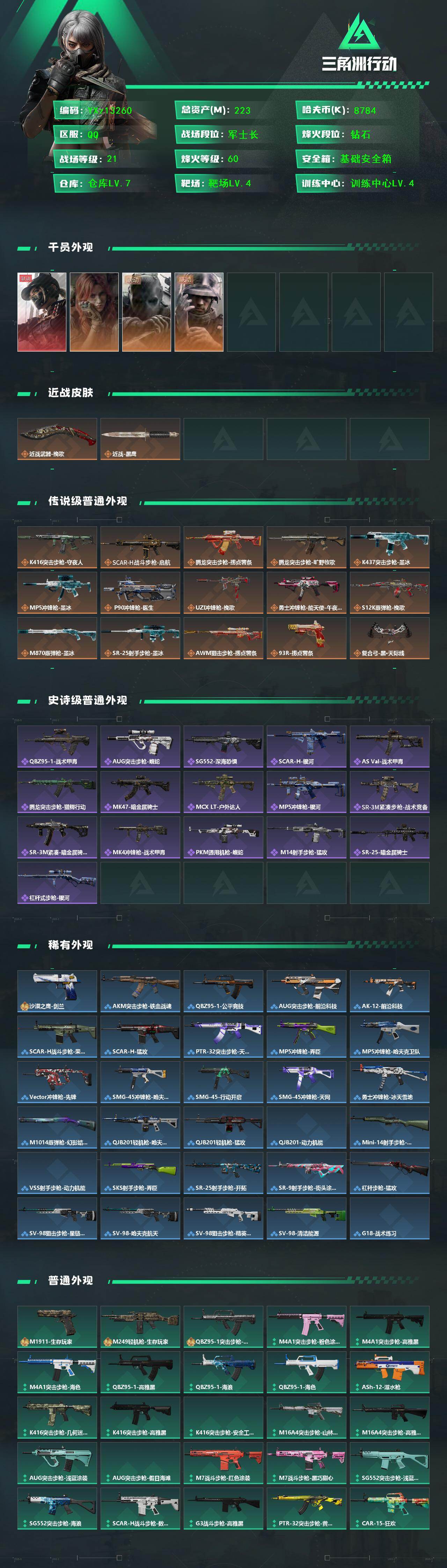Open the 近战武器-挽歌 melee skin
This screenshot has height=1568, width=447.
(x=57, y=439)
